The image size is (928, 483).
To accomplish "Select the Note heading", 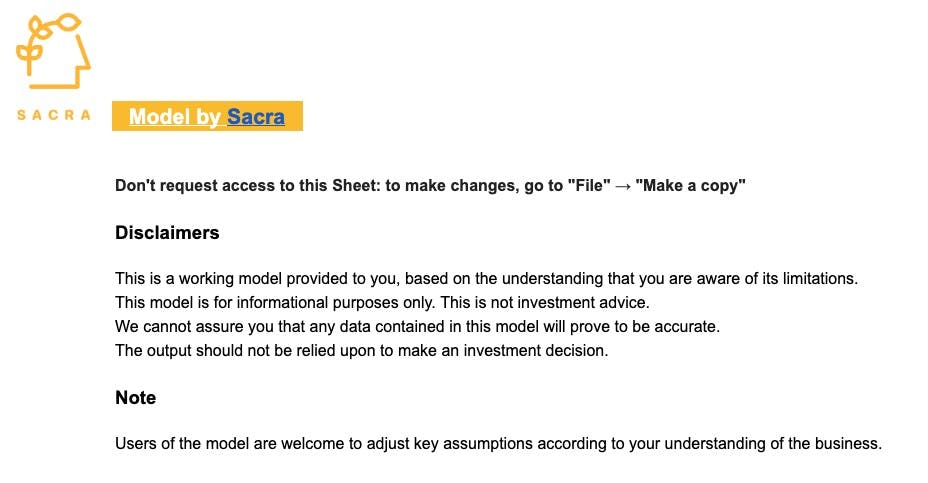I will pyautogui.click(x=136, y=398).
